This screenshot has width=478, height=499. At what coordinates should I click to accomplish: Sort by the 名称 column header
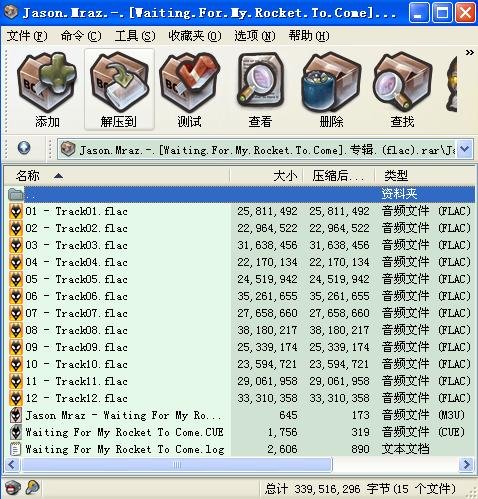pyautogui.click(x=117, y=175)
